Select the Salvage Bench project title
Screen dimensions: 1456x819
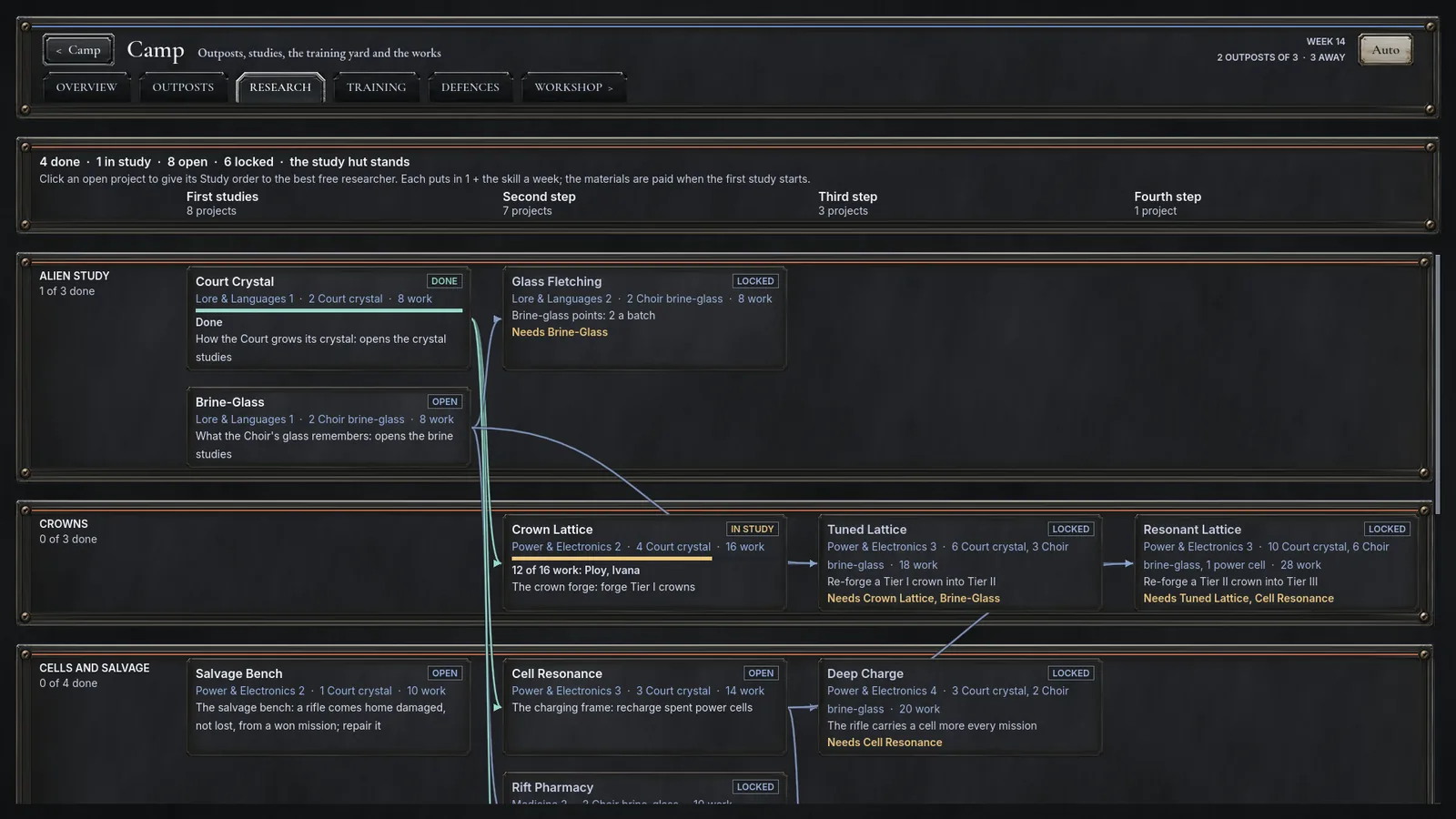(238, 673)
